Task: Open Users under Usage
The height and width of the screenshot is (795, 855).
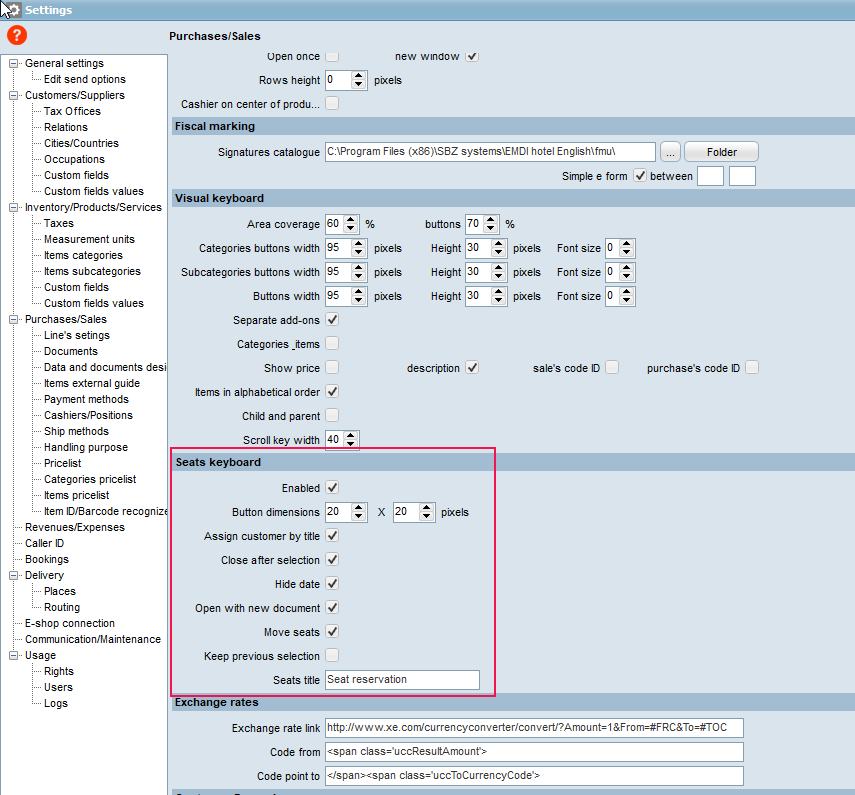Action: (58, 687)
